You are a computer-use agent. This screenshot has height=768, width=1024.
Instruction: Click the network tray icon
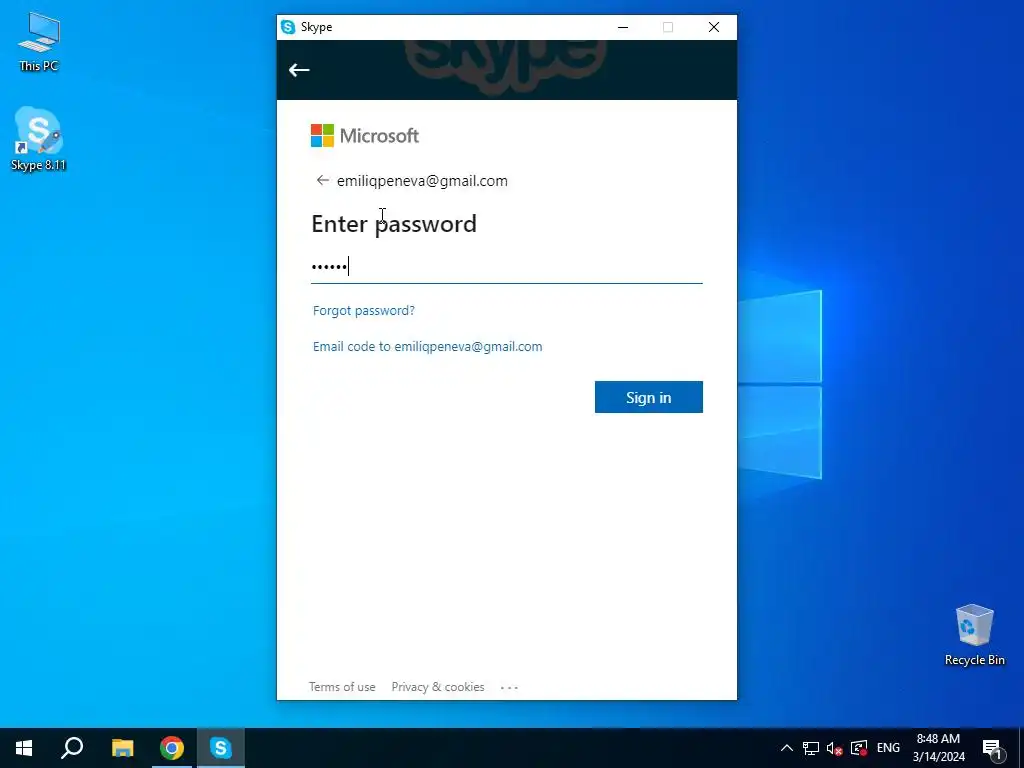coord(811,748)
